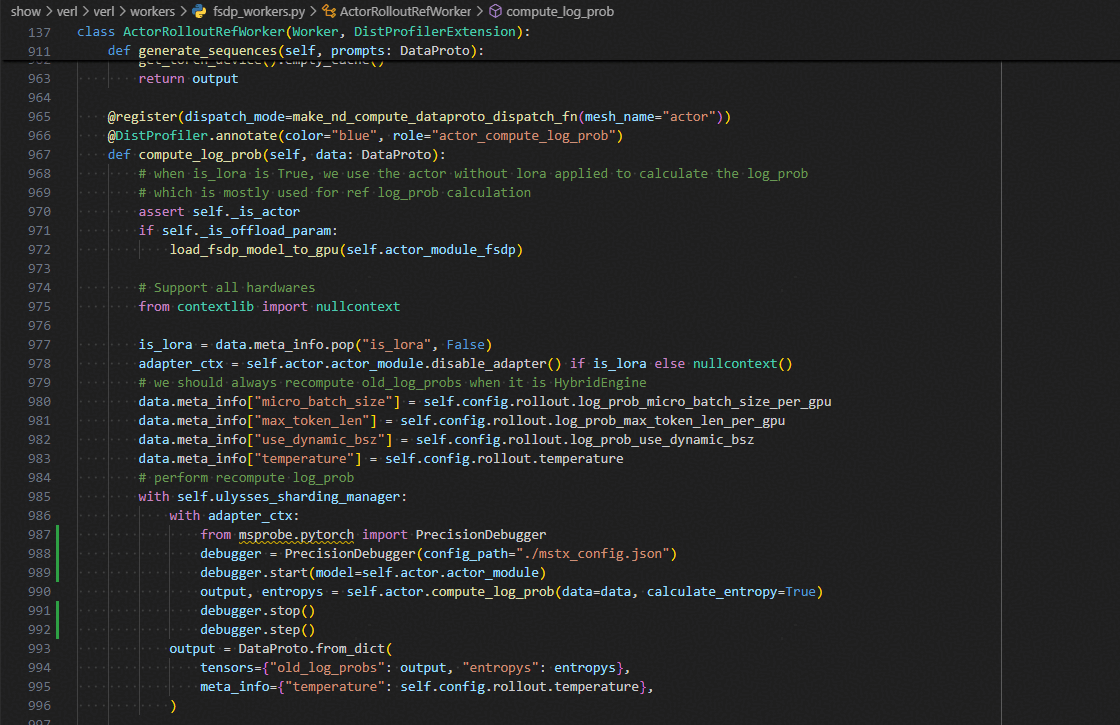Click comment '# Support all hardwares'
This screenshot has width=1120, height=725.
(227, 288)
